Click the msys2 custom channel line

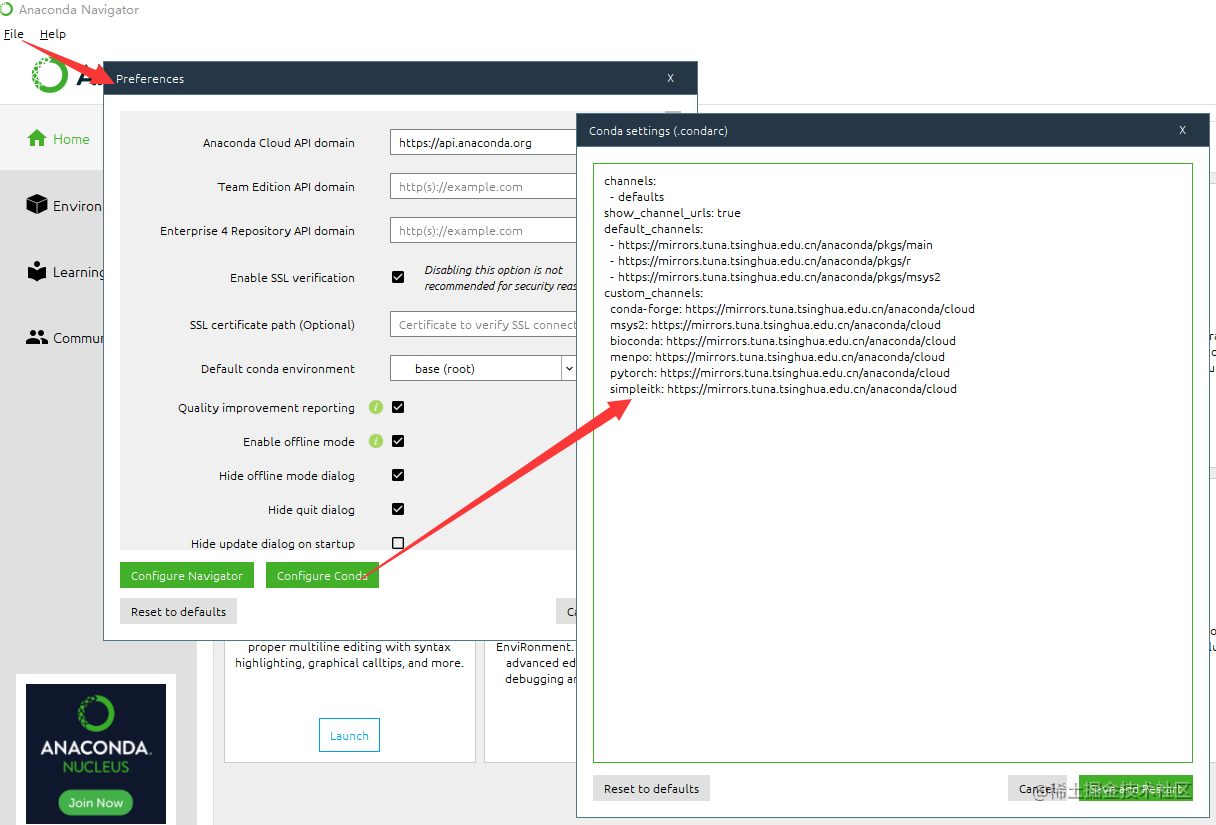[775, 325]
